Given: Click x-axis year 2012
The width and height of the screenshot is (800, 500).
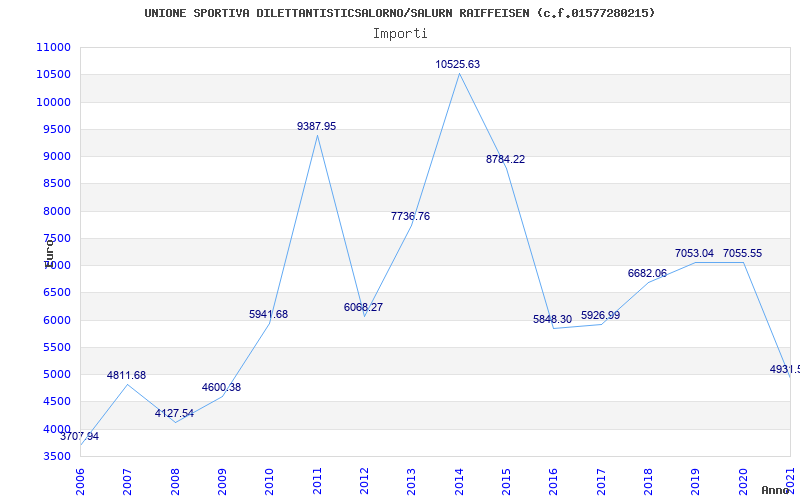Looking at the screenshot, I should click(x=364, y=482).
